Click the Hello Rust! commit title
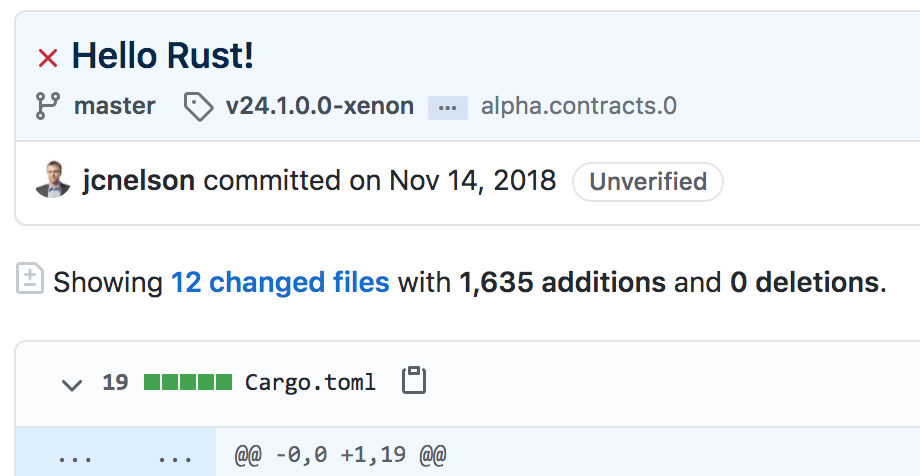Image resolution: width=920 pixels, height=476 pixels. [x=163, y=56]
